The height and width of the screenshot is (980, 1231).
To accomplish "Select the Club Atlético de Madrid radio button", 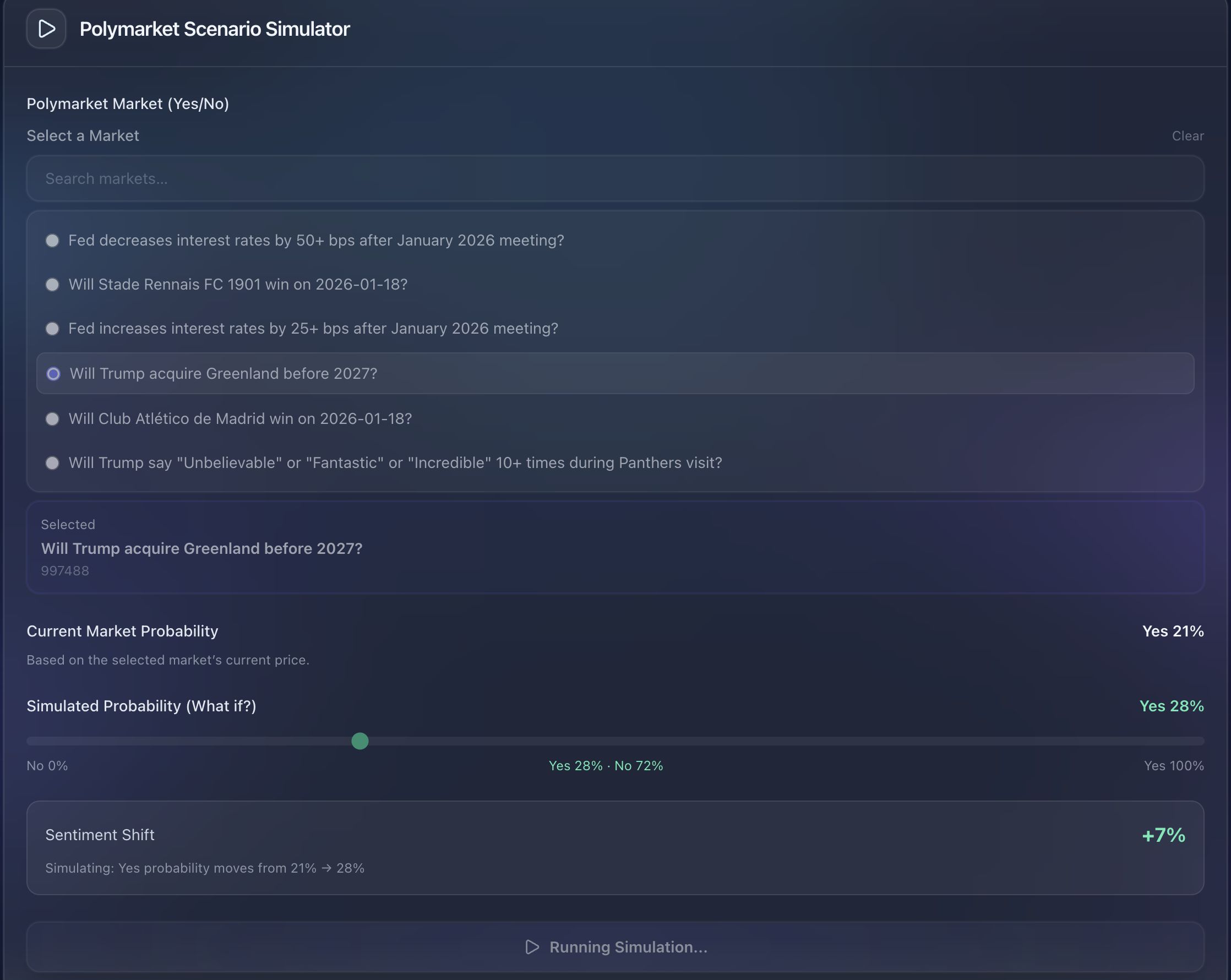I will (x=52, y=418).
